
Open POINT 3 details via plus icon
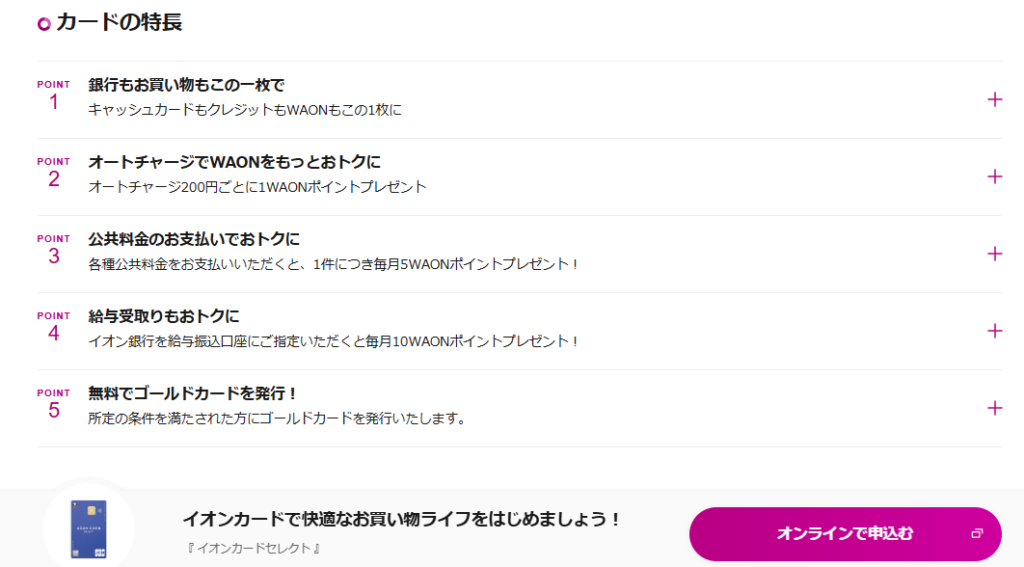pyautogui.click(x=994, y=253)
